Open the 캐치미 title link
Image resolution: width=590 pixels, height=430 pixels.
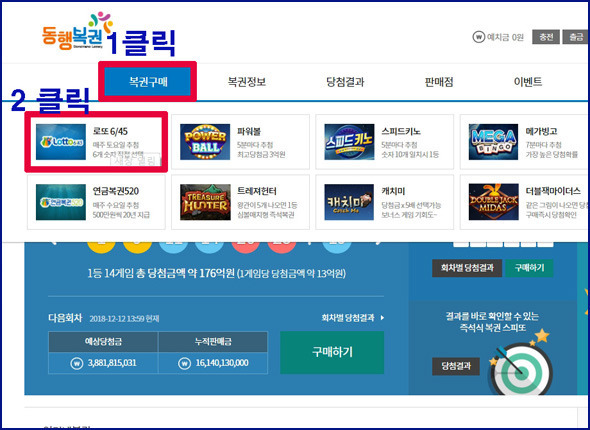click(393, 191)
